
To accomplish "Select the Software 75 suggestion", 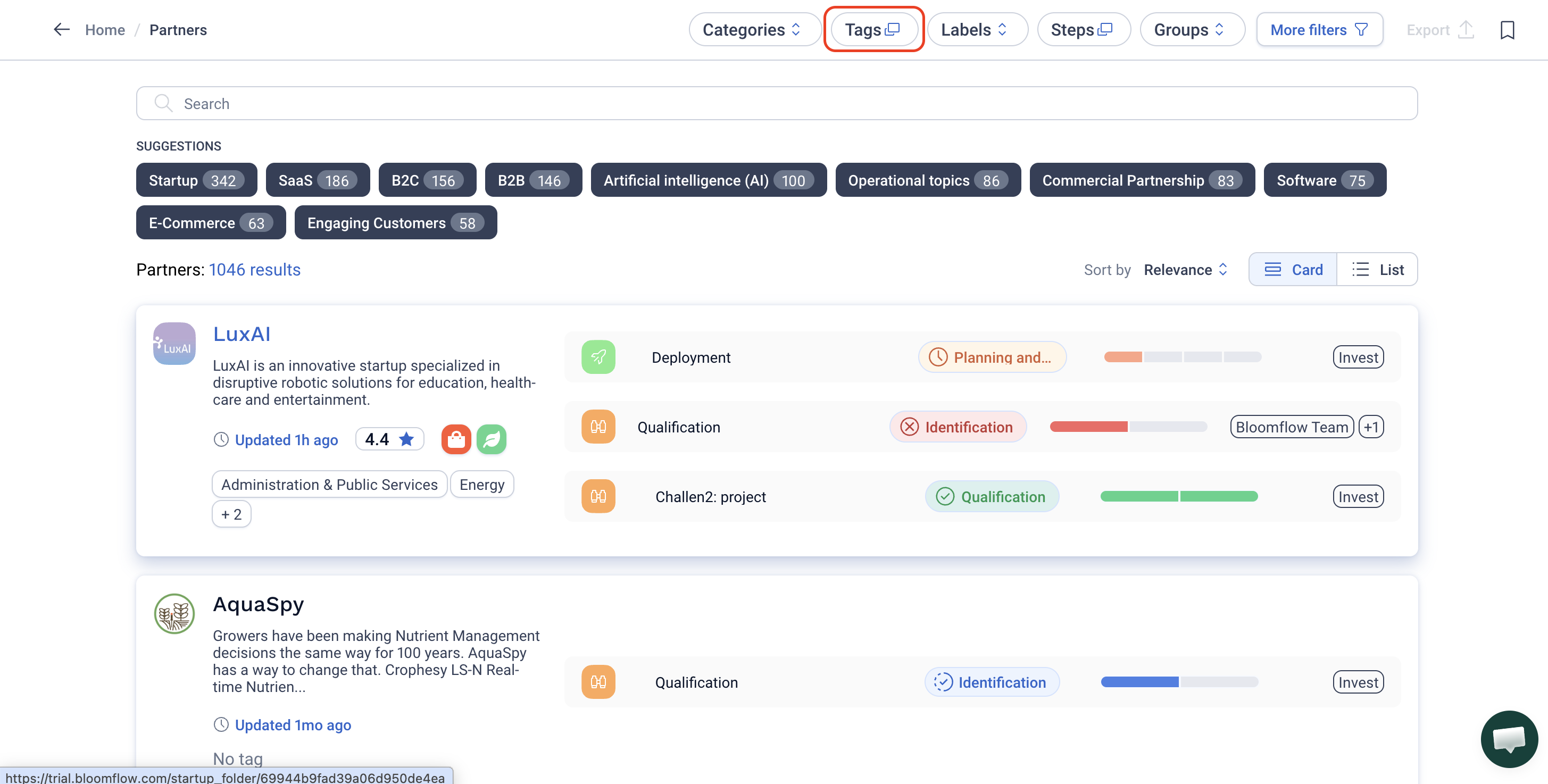I will pyautogui.click(x=1325, y=180).
